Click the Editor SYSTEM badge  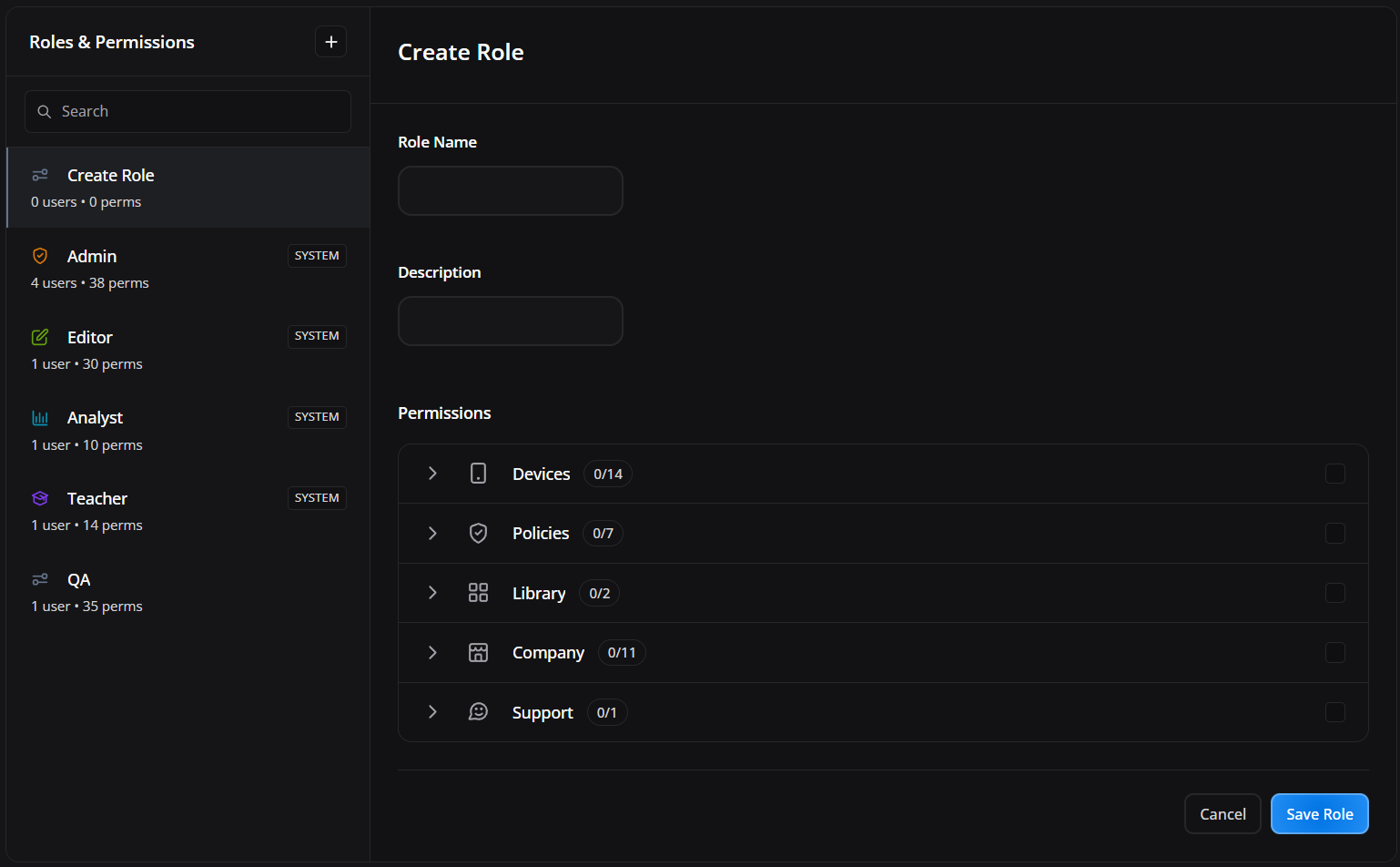coord(317,336)
